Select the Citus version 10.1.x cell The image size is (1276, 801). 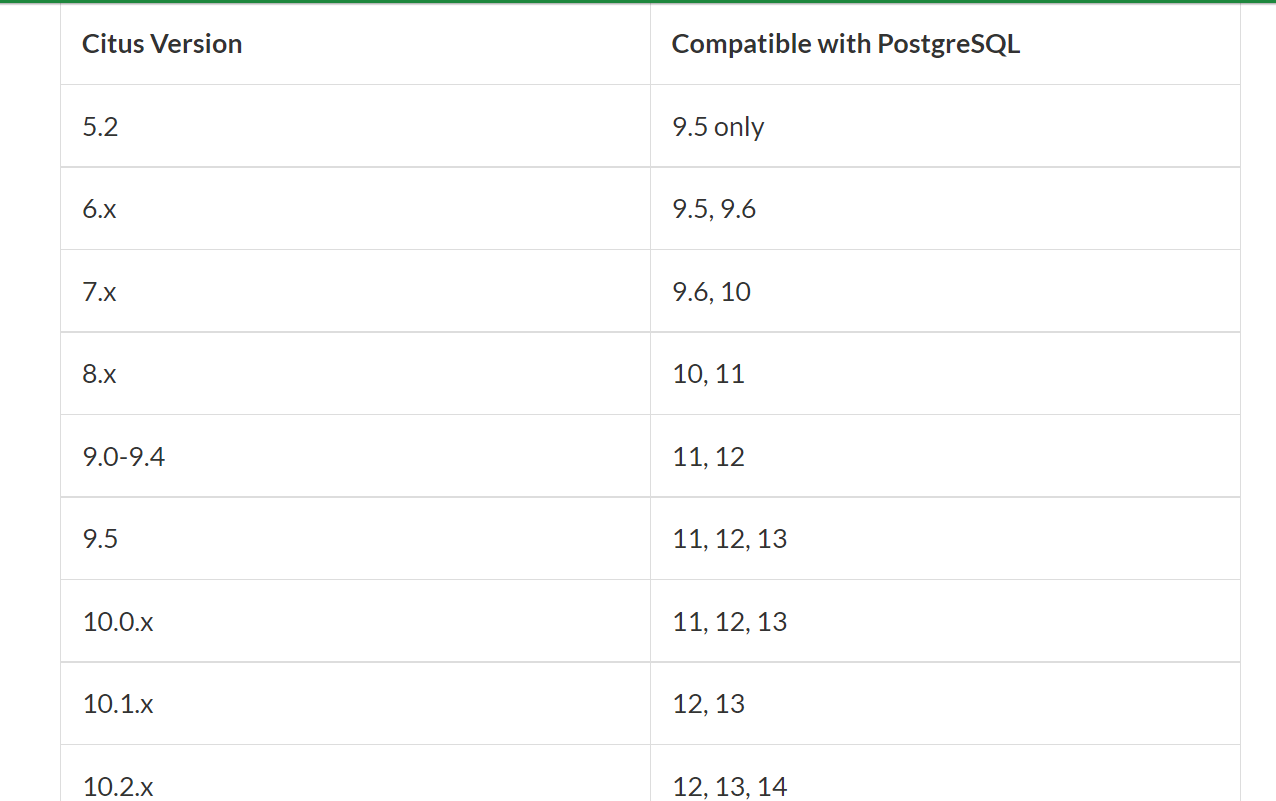[118, 704]
